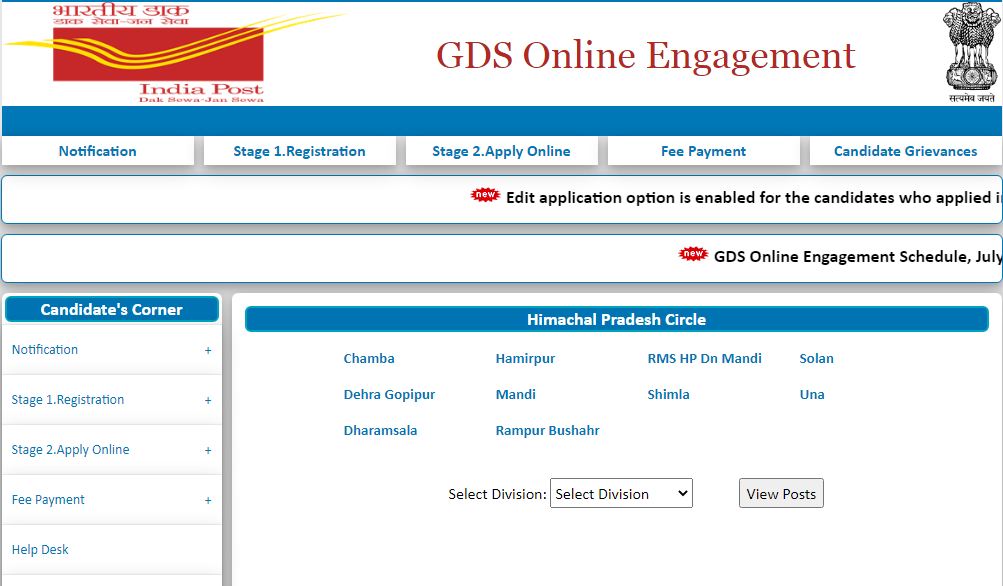This screenshot has height=586, width=1003.
Task: Click Stage 1.Registration item in sidebar
Action: (112, 399)
